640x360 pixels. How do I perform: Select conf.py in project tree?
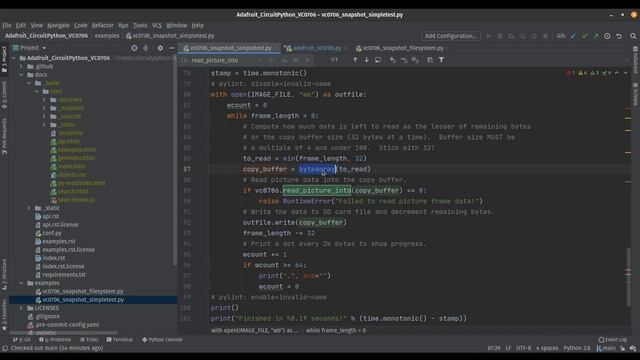[52, 233]
